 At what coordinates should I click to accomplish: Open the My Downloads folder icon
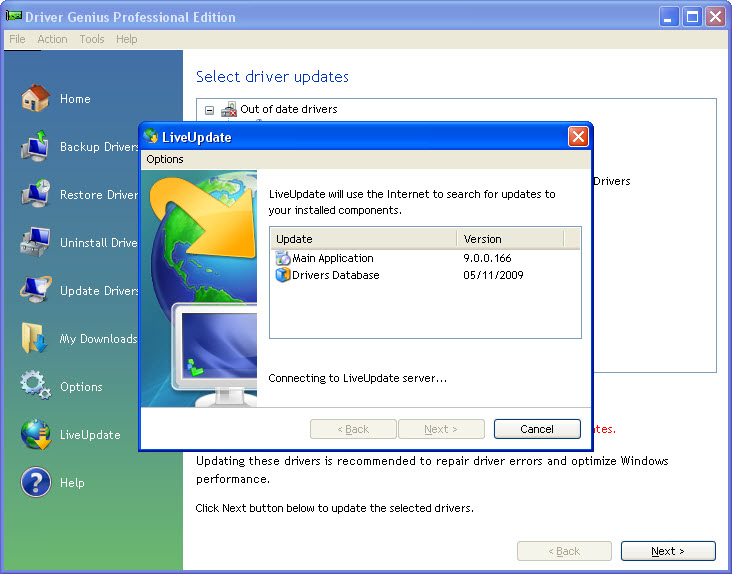tap(36, 338)
